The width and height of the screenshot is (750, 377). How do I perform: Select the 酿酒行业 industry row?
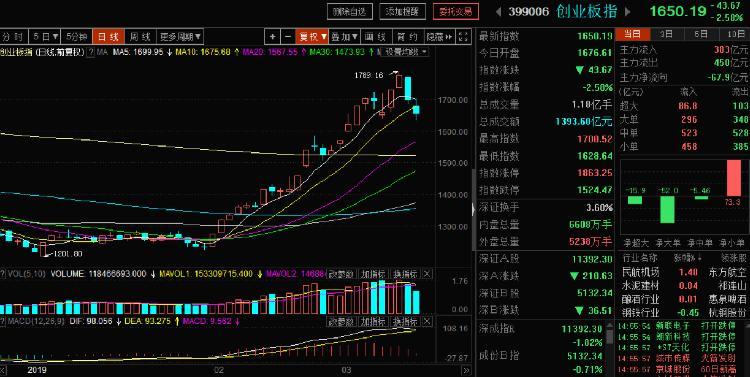click(x=684, y=299)
